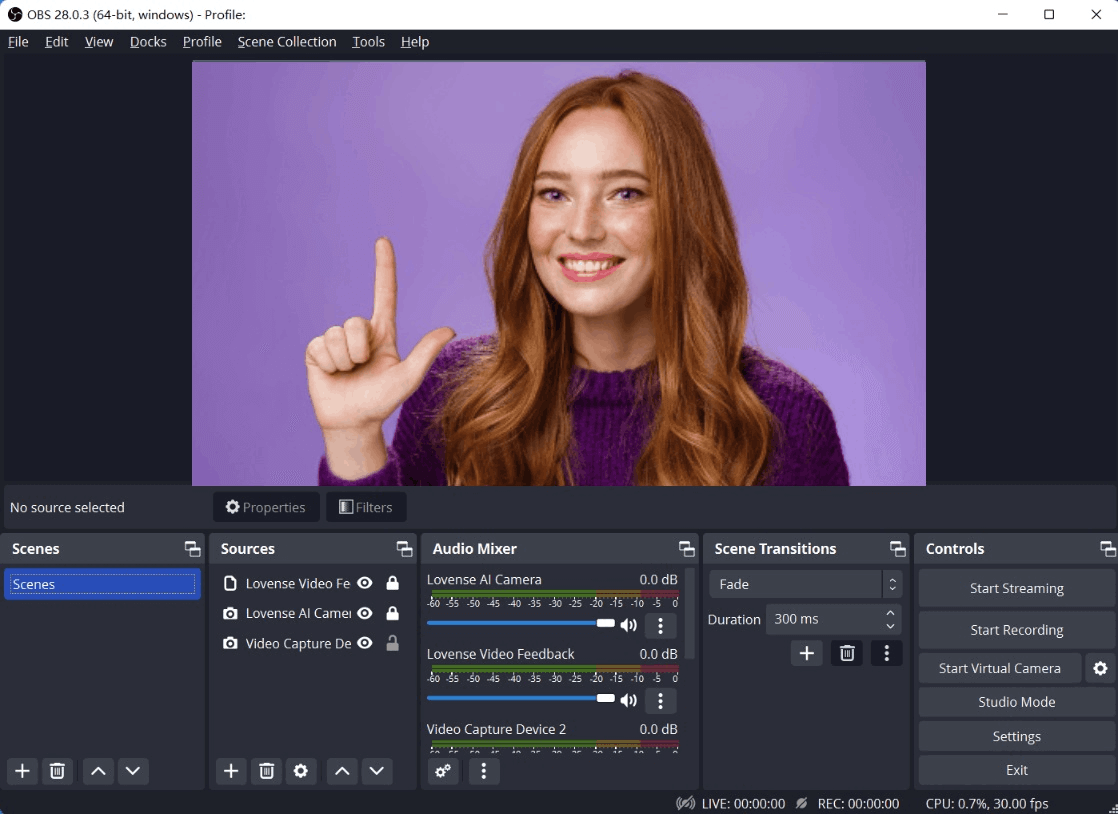Move source up in Sources list
This screenshot has height=814, width=1118.
(342, 771)
